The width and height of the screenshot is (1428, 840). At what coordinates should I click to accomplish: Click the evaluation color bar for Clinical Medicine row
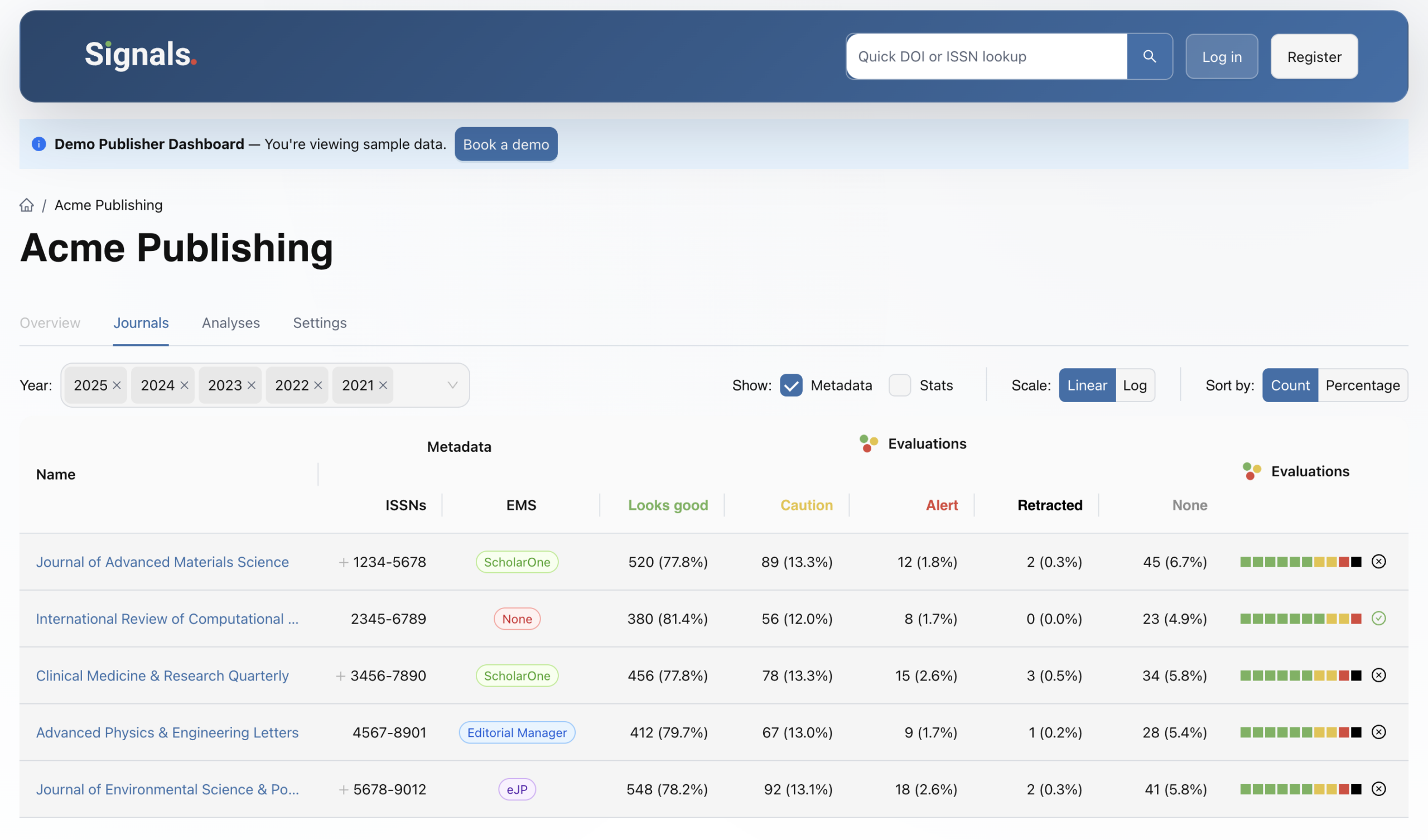coord(1300,675)
